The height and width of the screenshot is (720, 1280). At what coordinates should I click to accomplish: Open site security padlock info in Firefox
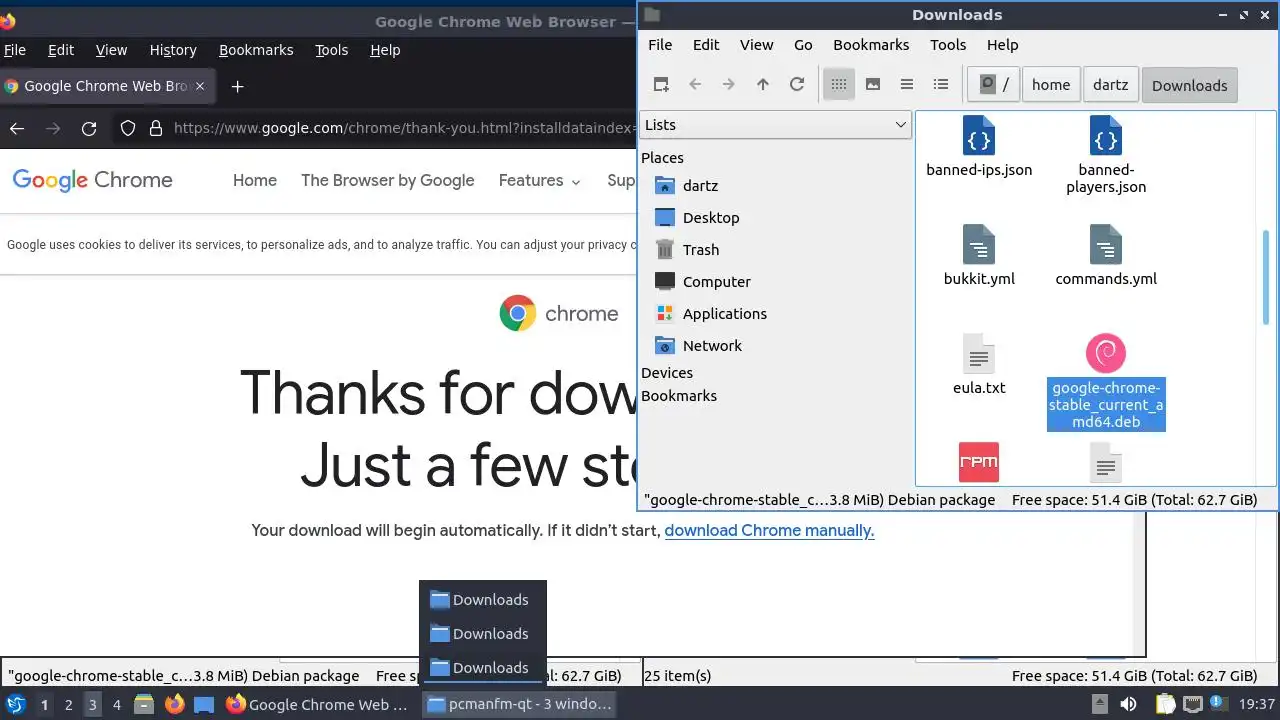(x=155, y=128)
